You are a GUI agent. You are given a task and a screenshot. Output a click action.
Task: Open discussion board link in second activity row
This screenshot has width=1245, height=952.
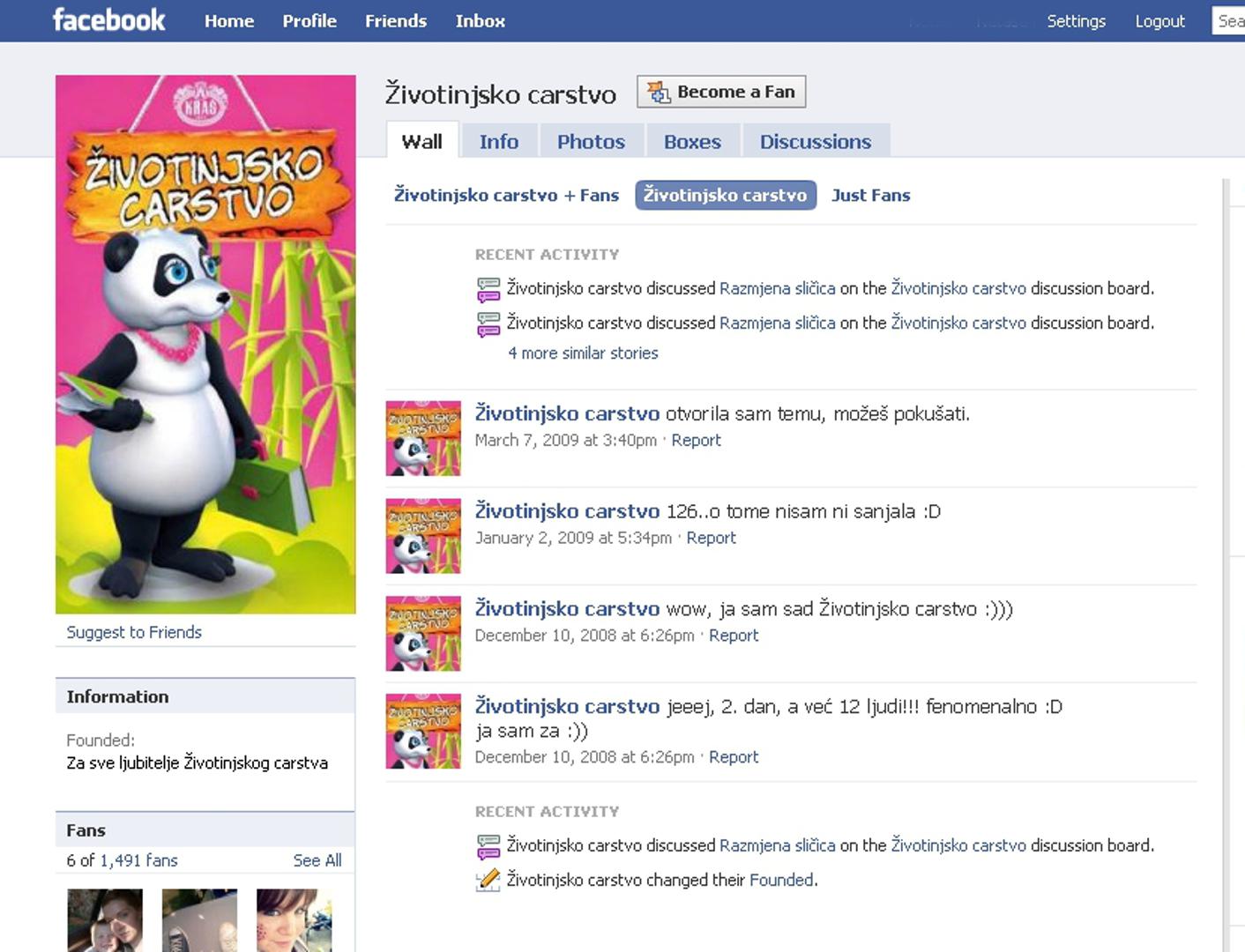coord(958,323)
